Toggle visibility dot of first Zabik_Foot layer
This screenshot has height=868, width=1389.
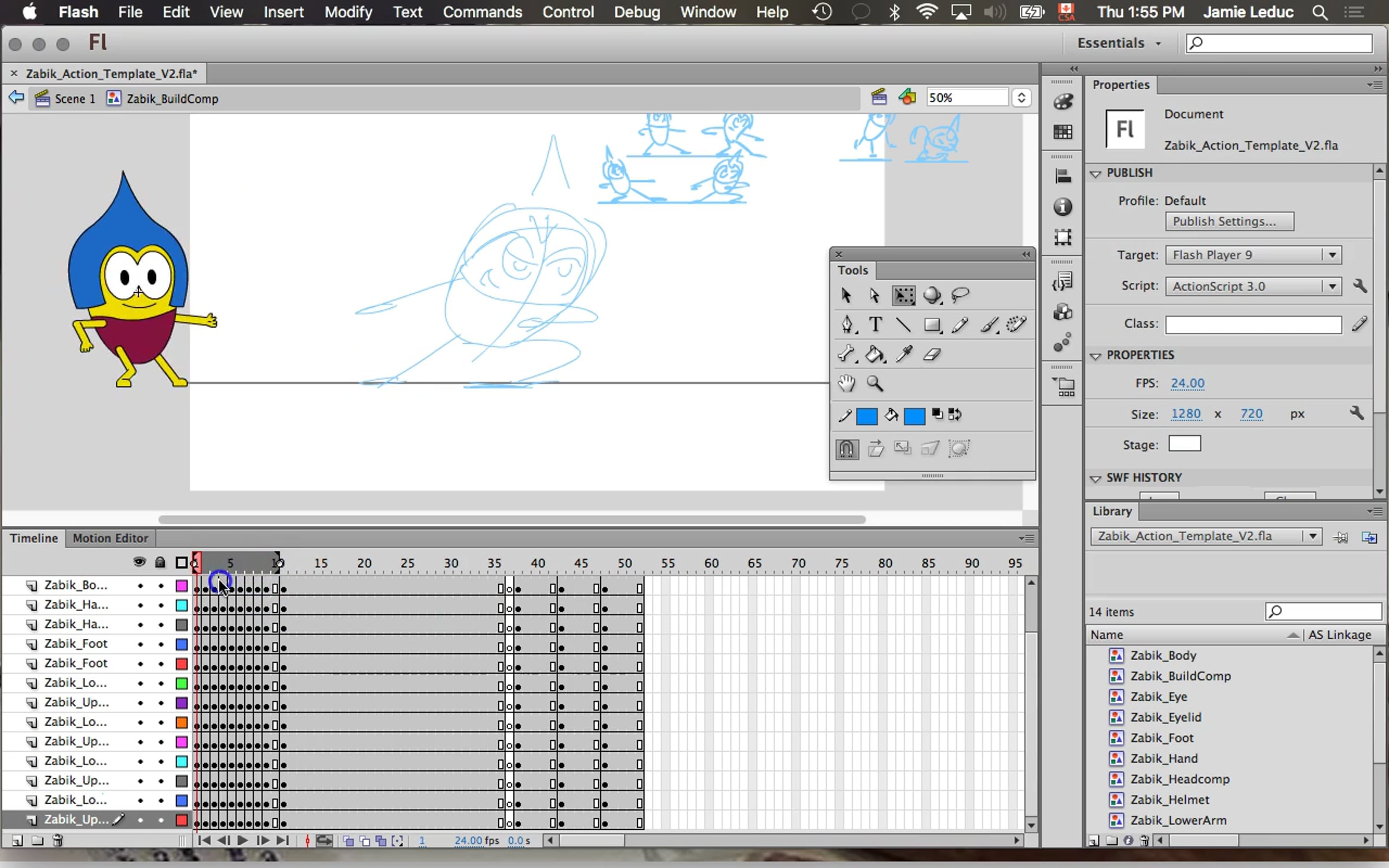click(x=140, y=644)
